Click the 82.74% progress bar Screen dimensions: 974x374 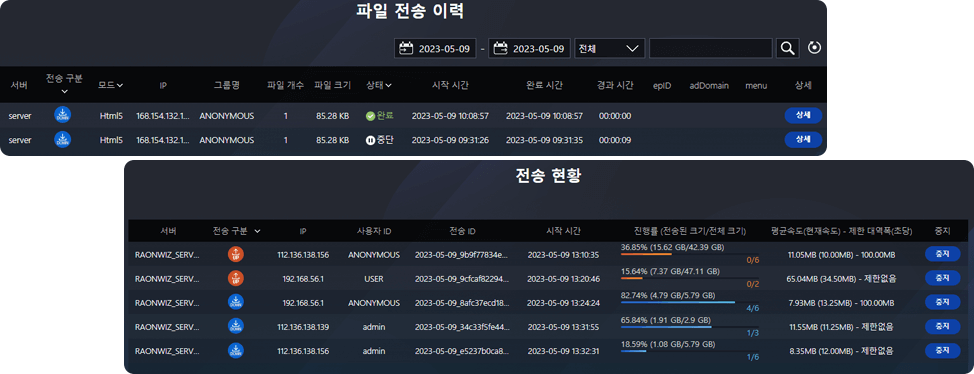click(690, 303)
